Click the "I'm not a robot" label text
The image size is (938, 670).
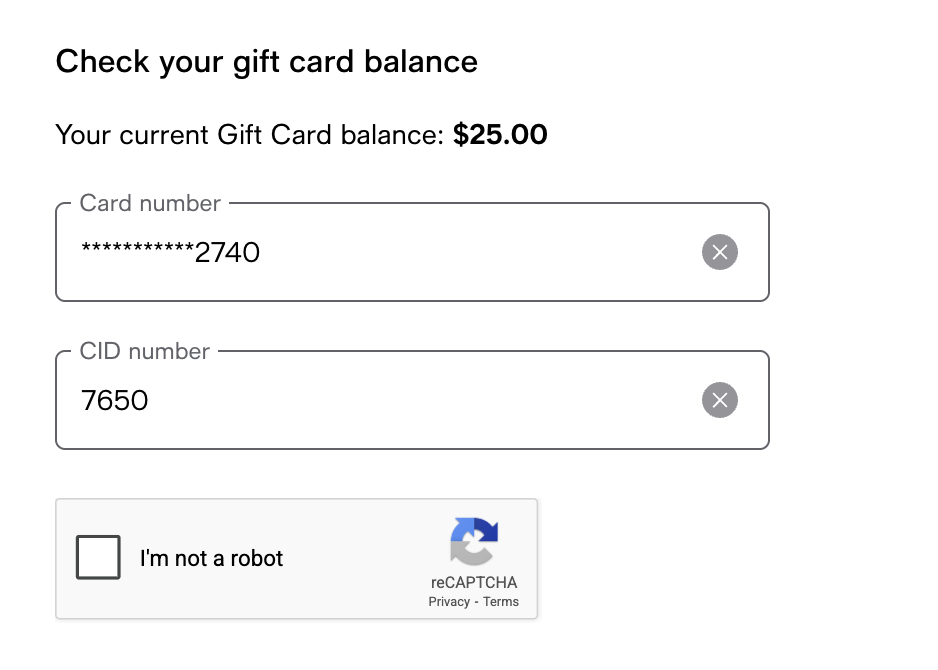pyautogui.click(x=212, y=558)
